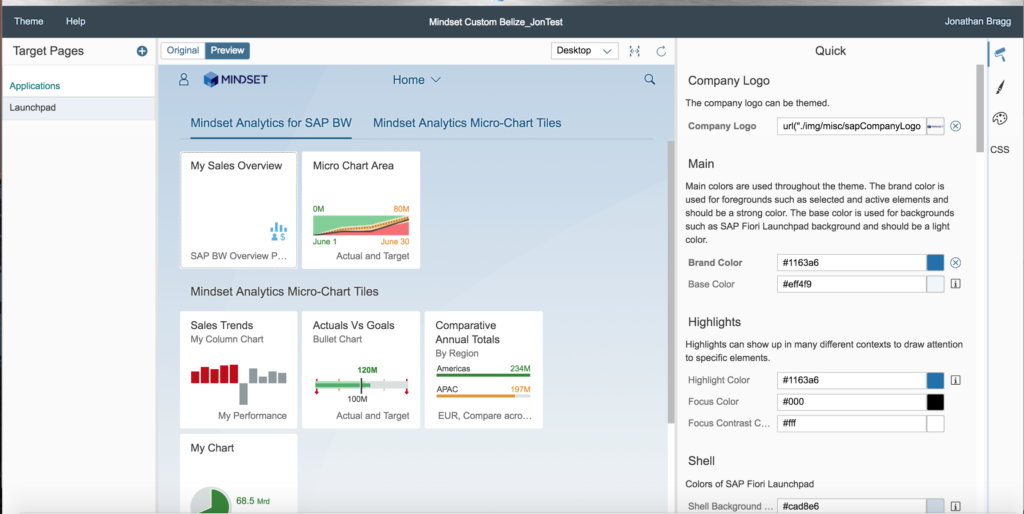Open the Micro Chart Area tile
The width and height of the screenshot is (1024, 514).
[x=361, y=210]
